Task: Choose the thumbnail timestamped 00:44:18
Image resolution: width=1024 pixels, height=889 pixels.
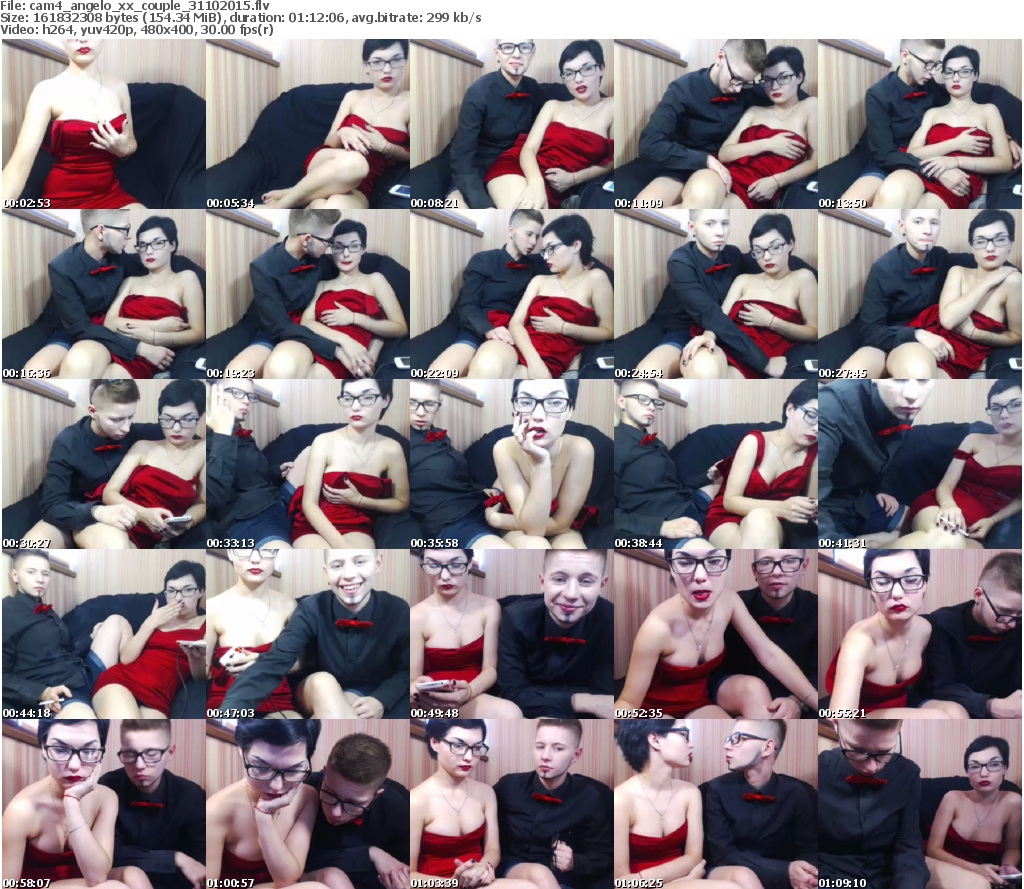Action: click(103, 634)
